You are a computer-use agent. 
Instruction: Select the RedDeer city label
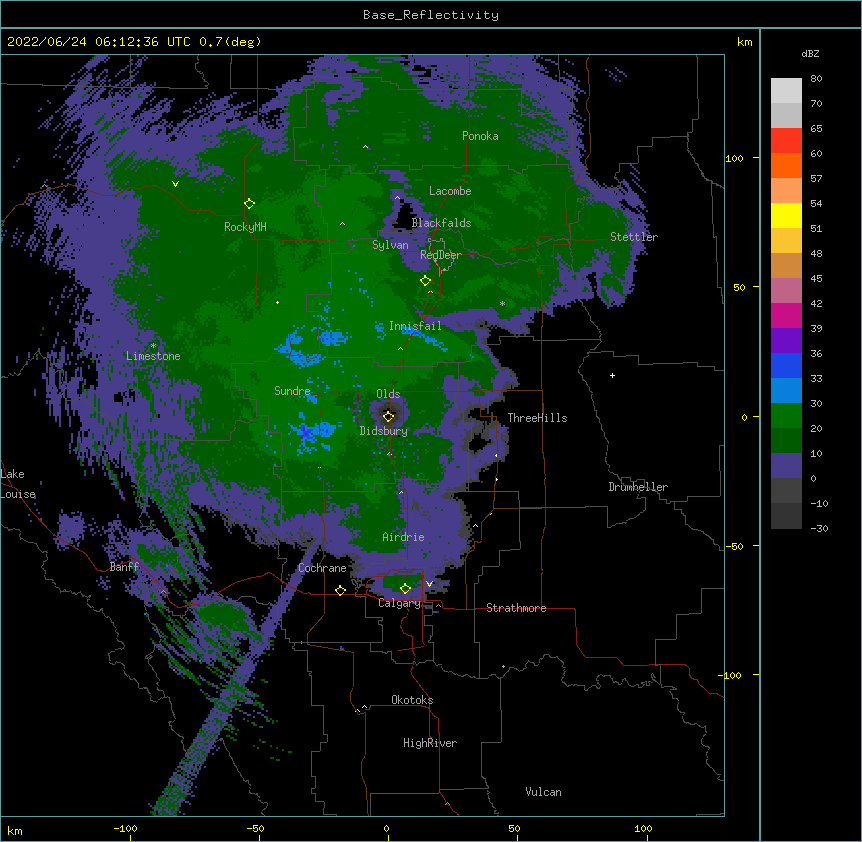(x=440, y=255)
